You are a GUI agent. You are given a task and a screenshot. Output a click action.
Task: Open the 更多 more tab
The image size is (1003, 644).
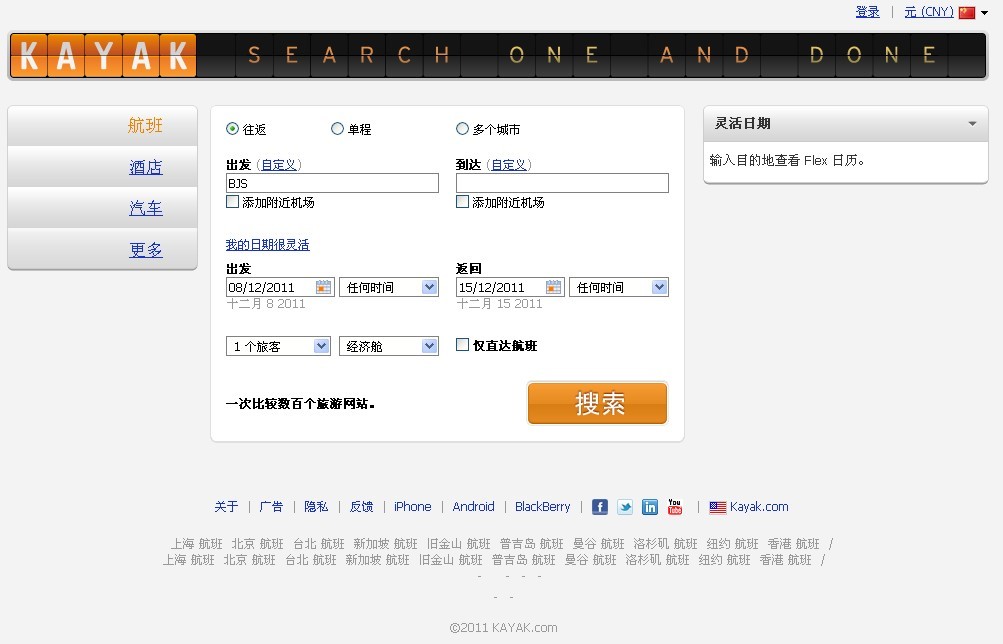tap(146, 249)
